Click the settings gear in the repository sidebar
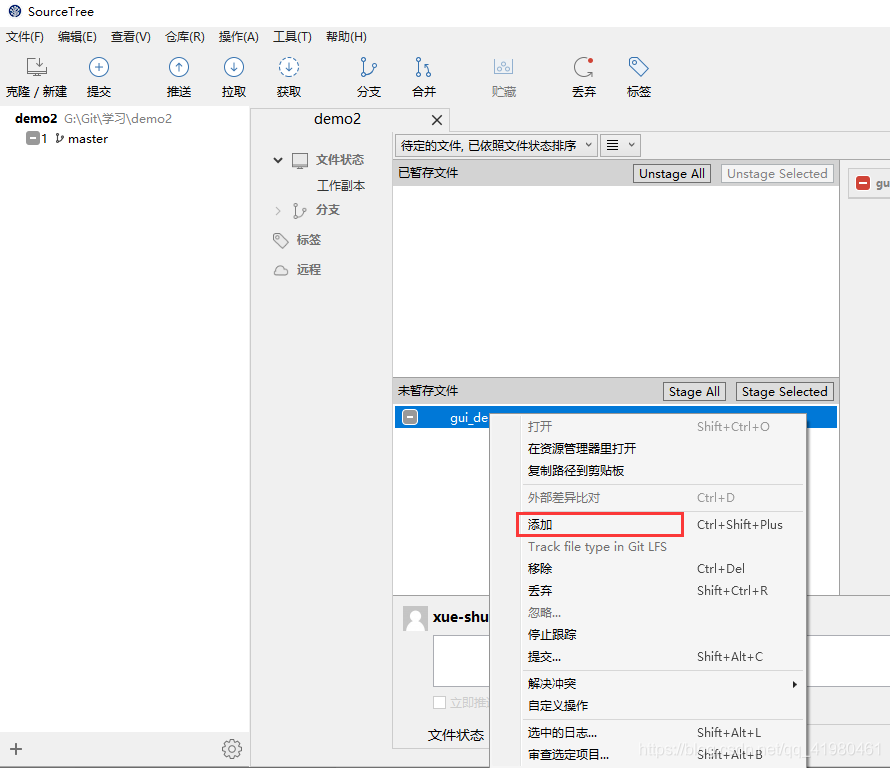Image resolution: width=890 pixels, height=768 pixels. click(232, 749)
